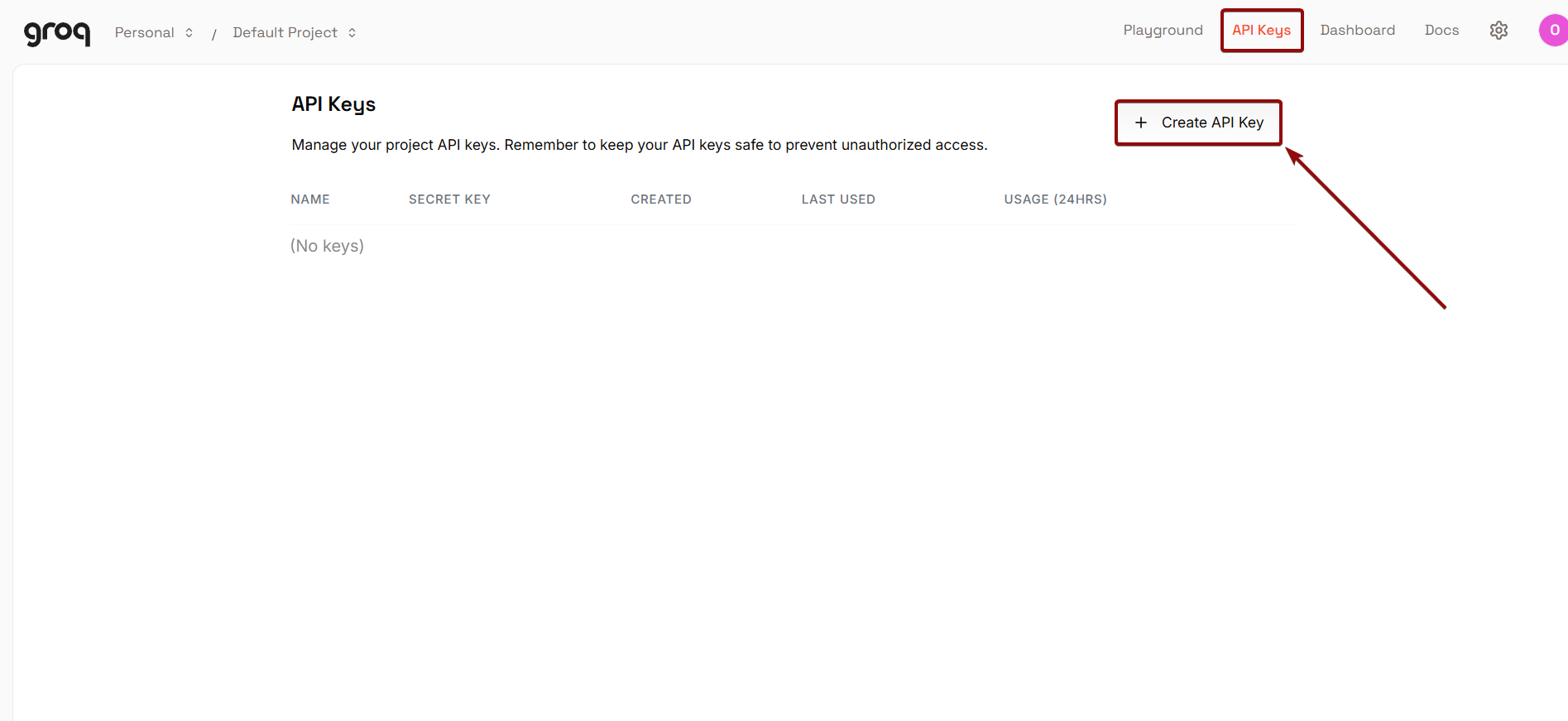Open the Personal workspace selector
Viewport: 1568px width, 721px height.
(146, 32)
